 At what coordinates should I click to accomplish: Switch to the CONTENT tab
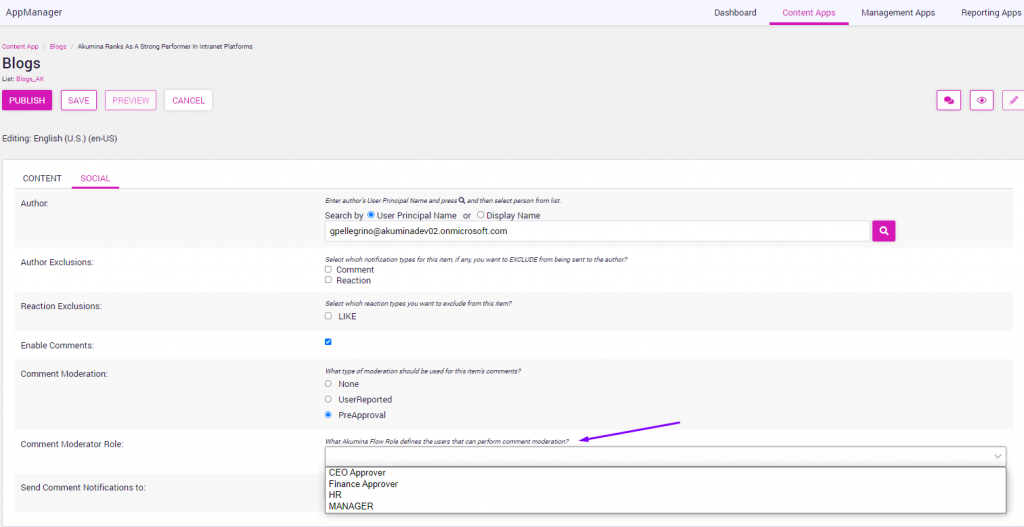point(42,179)
